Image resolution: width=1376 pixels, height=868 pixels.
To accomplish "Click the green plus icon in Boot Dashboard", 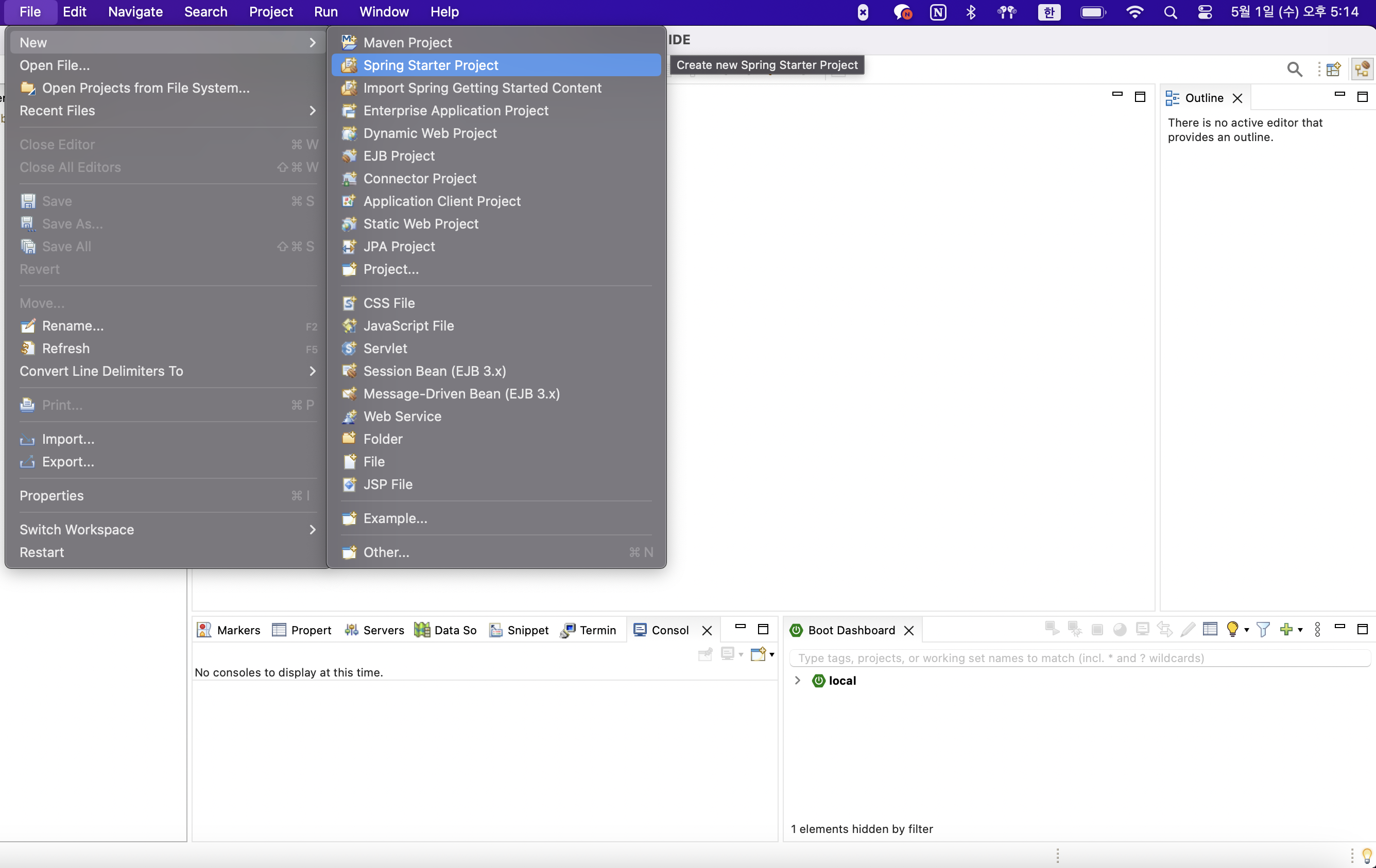I will pos(1286,629).
